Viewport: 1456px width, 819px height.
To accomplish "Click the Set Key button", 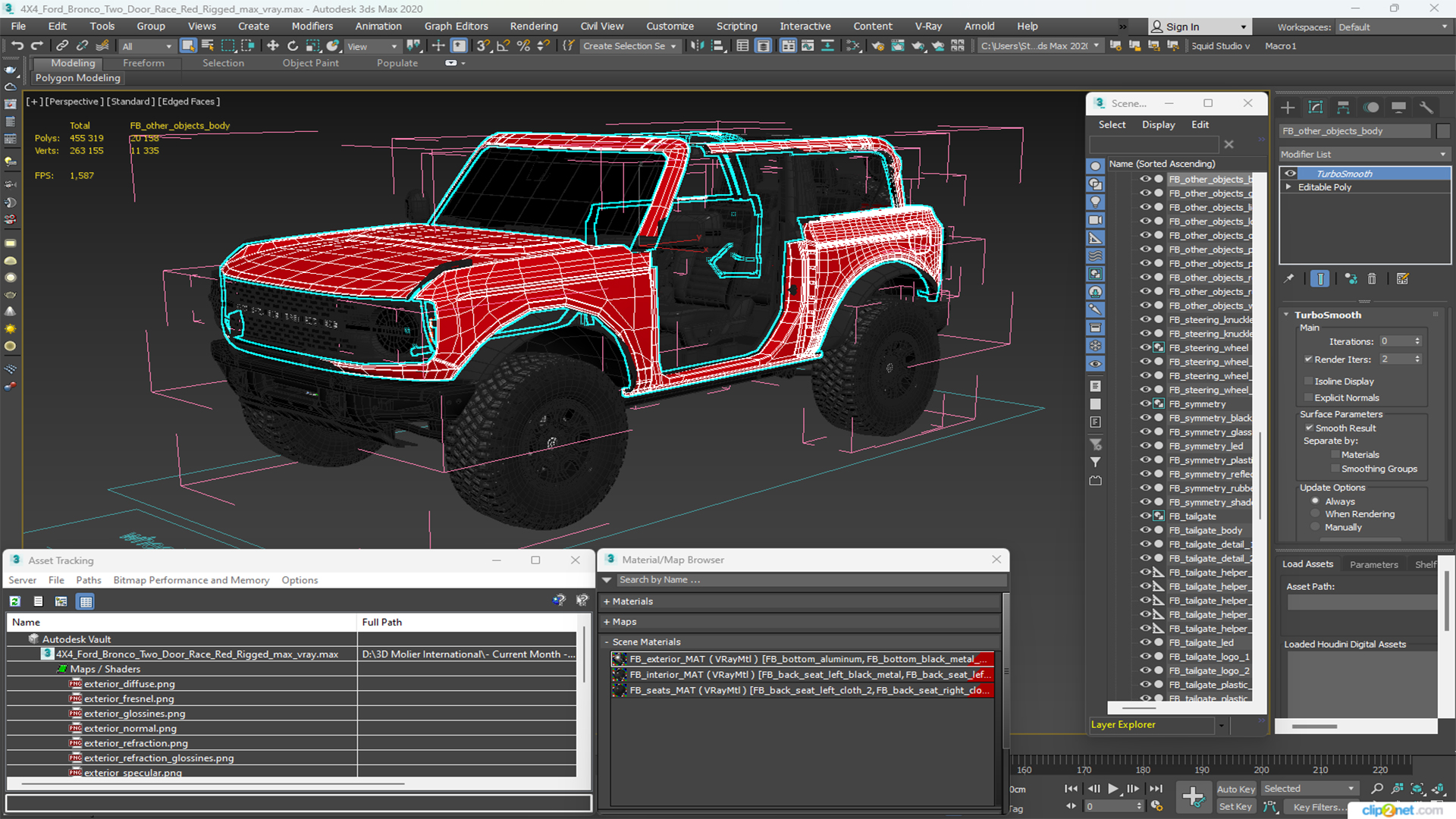I will pos(1235,807).
